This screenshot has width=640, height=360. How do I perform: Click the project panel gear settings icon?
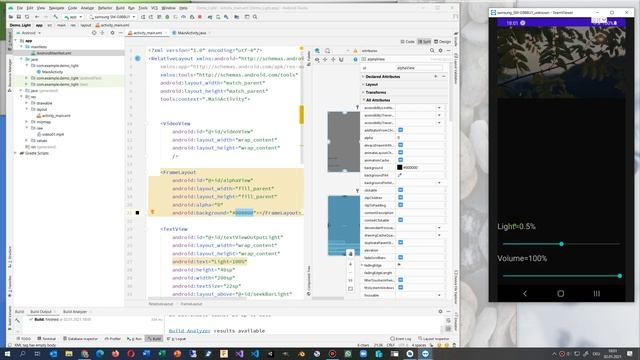tap(112, 33)
